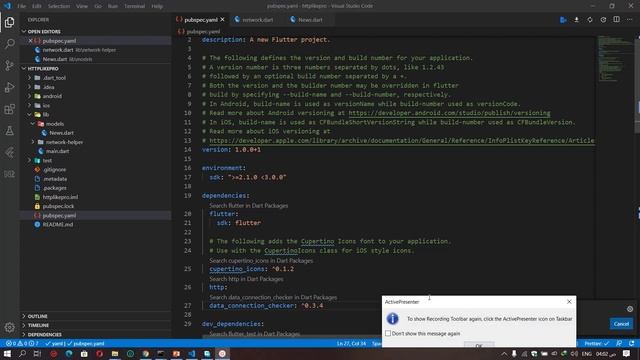Open the Manage gear in activity bar
This screenshot has width=640, height=360.
[x=9, y=327]
